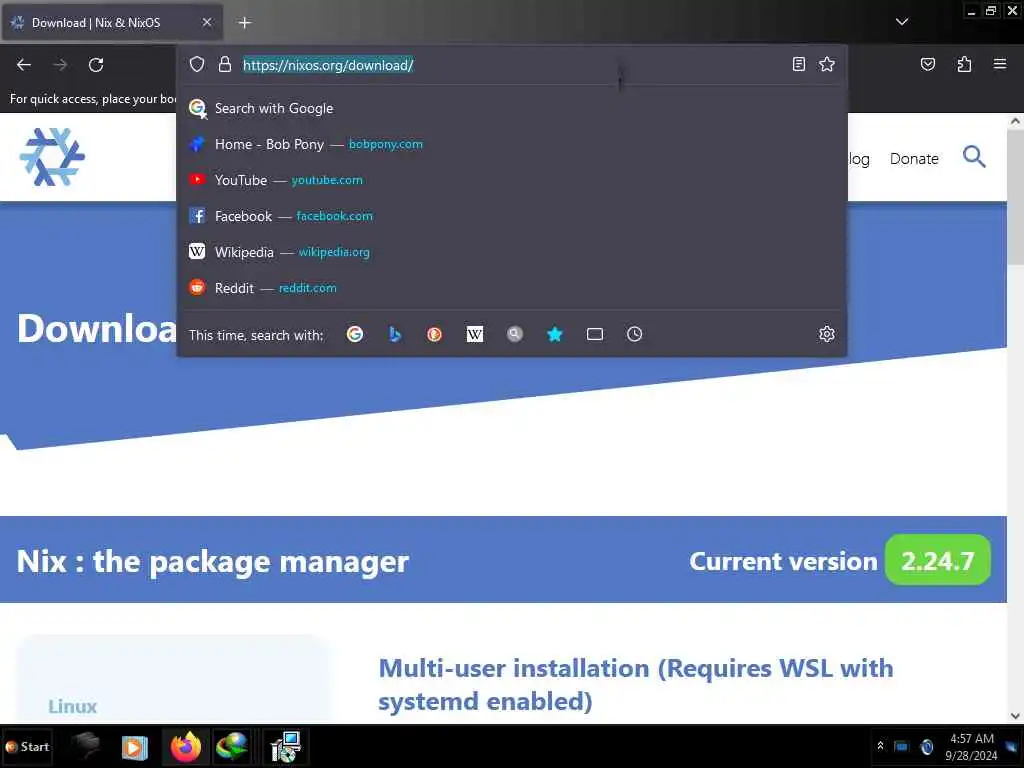The height and width of the screenshot is (768, 1024).
Task: Search this time with Bing icon
Action: (394, 334)
